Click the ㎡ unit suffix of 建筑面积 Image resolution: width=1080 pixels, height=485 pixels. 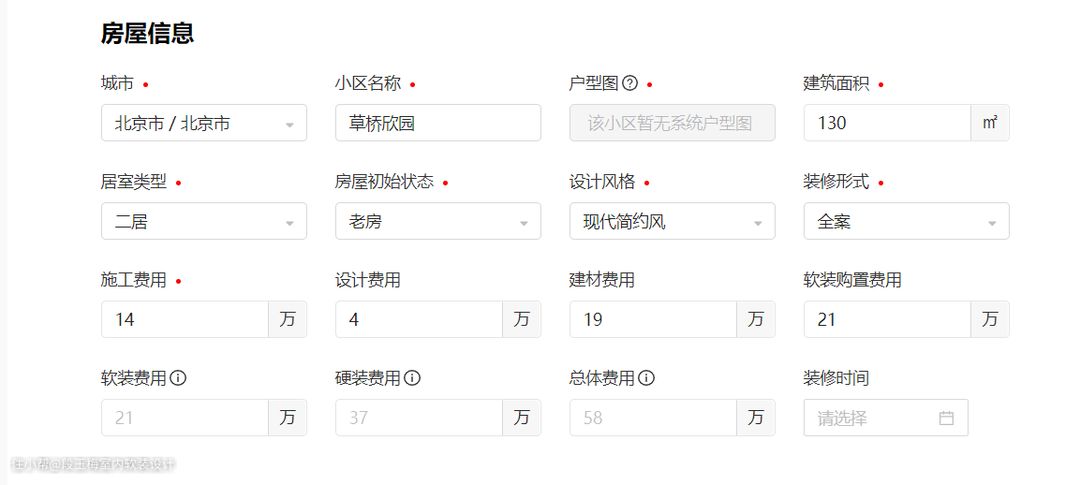[990, 123]
